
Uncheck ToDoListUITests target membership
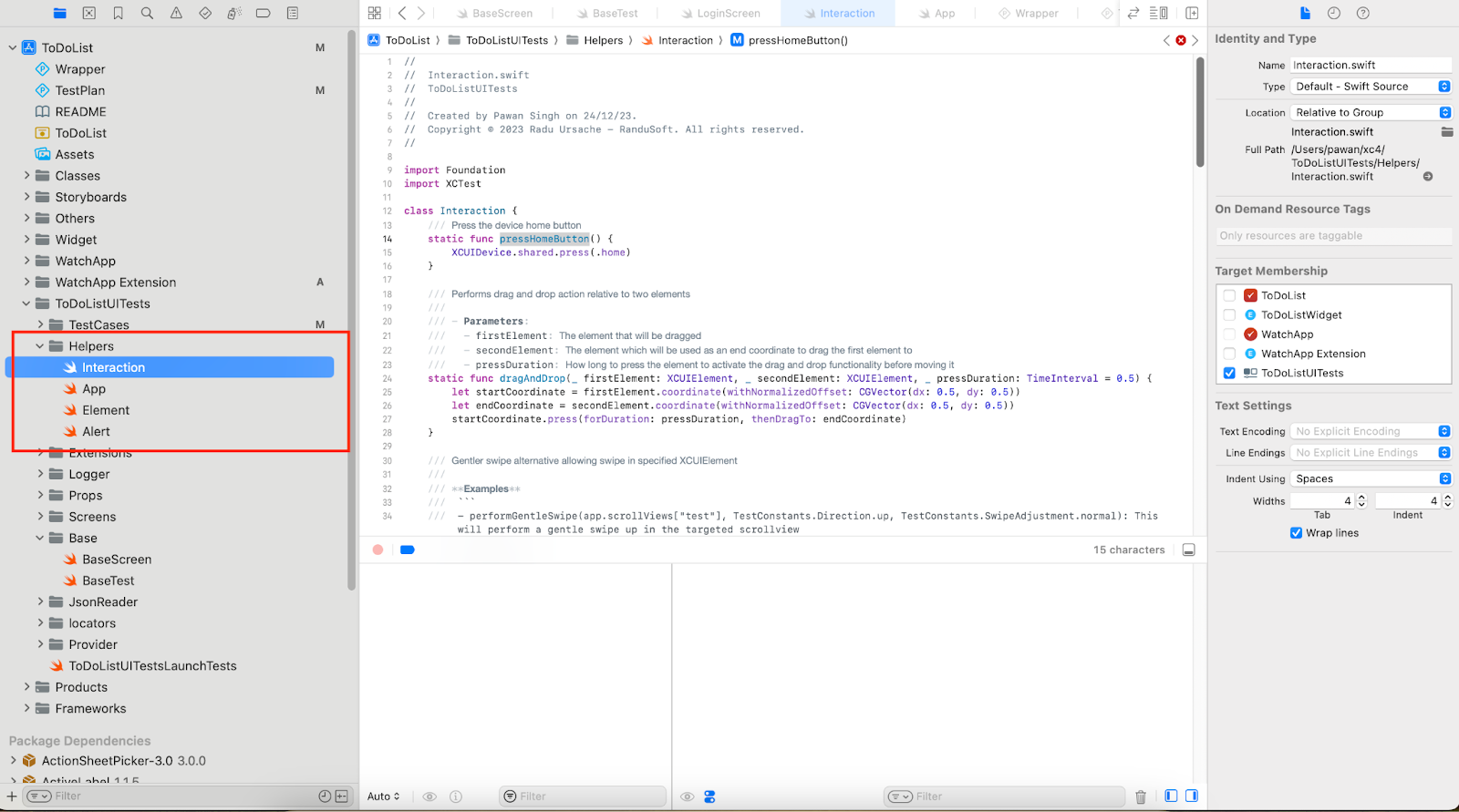[1229, 373]
